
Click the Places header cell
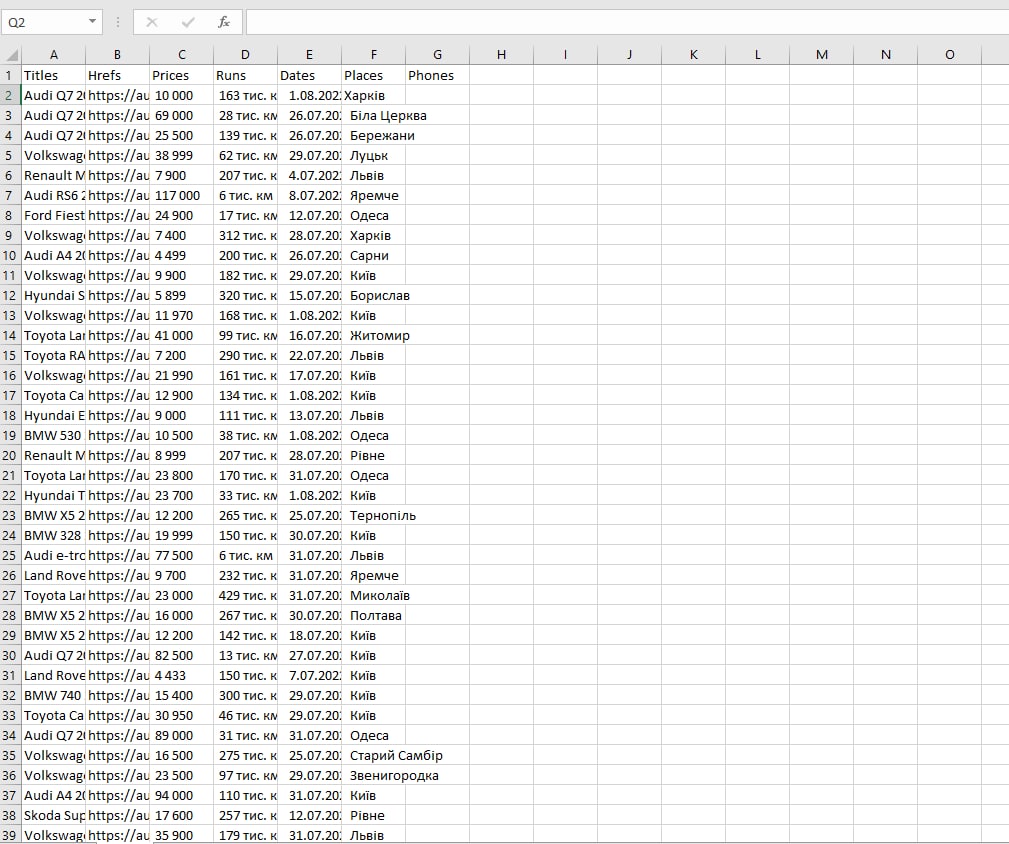pyautogui.click(x=373, y=75)
